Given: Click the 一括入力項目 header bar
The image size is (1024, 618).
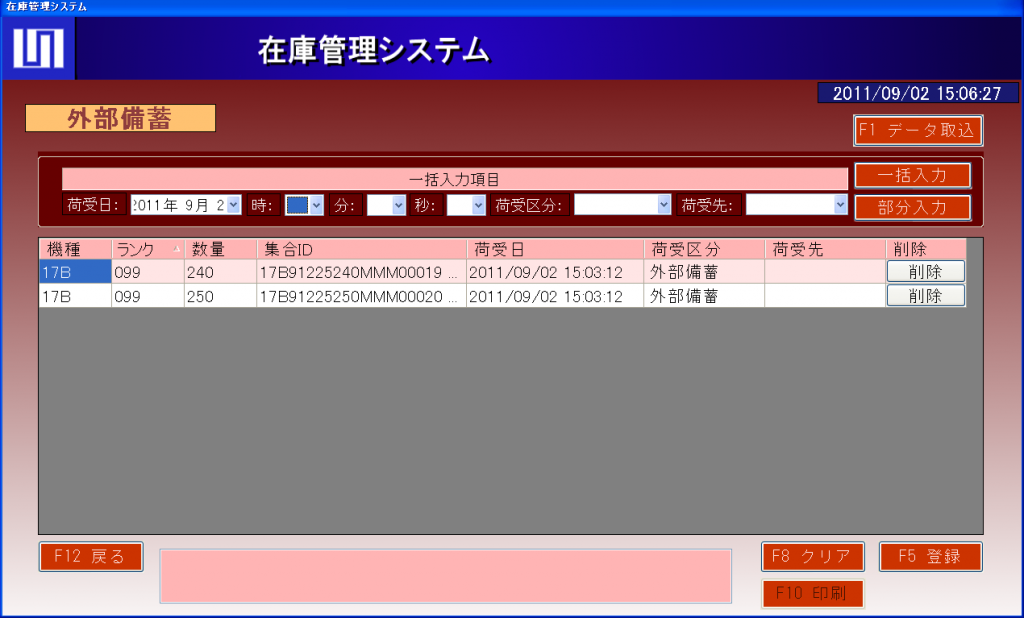Looking at the screenshot, I should [x=455, y=179].
